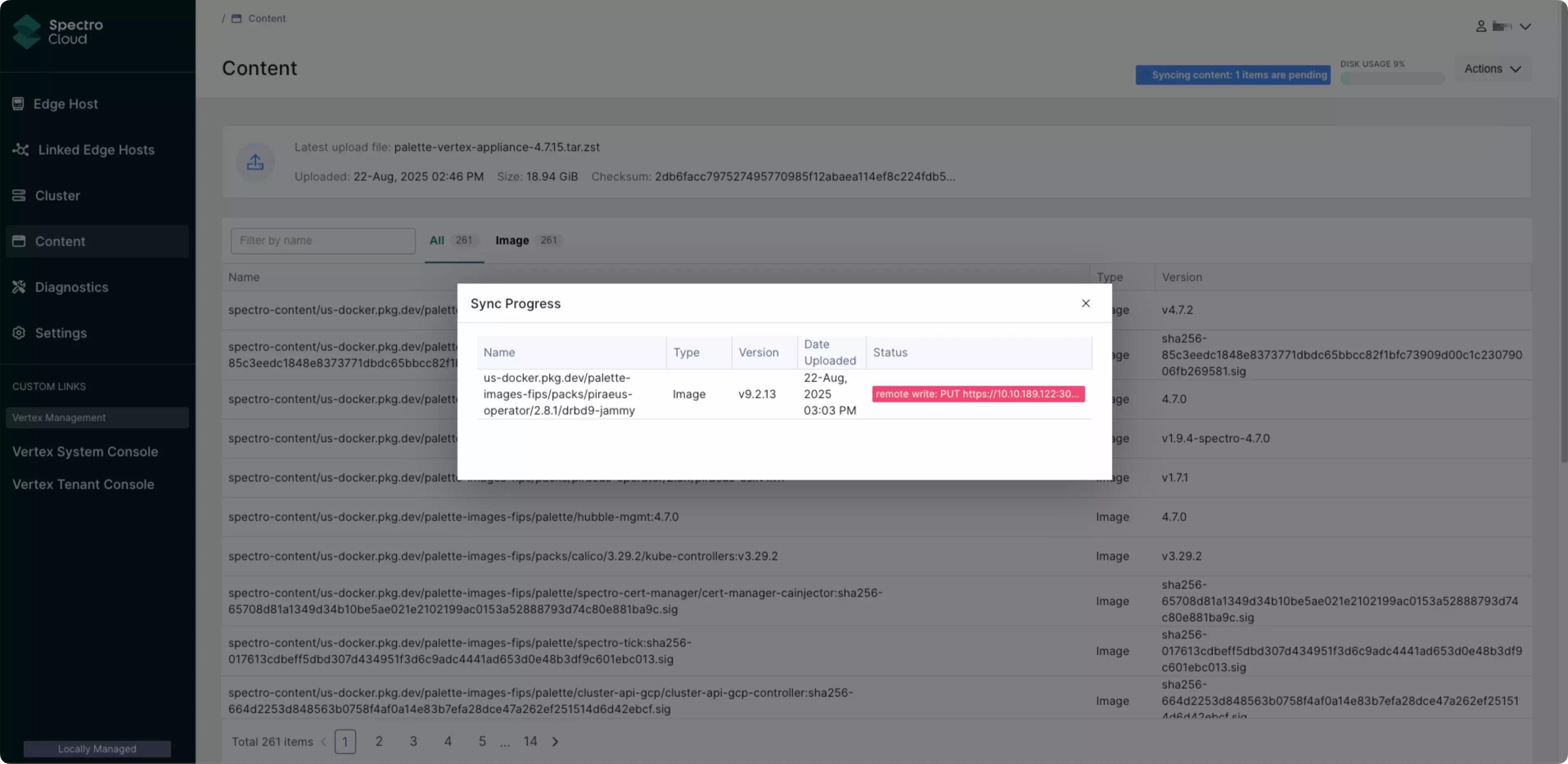Open Settings via the gear icon
The height and width of the screenshot is (764, 1568).
19,333
